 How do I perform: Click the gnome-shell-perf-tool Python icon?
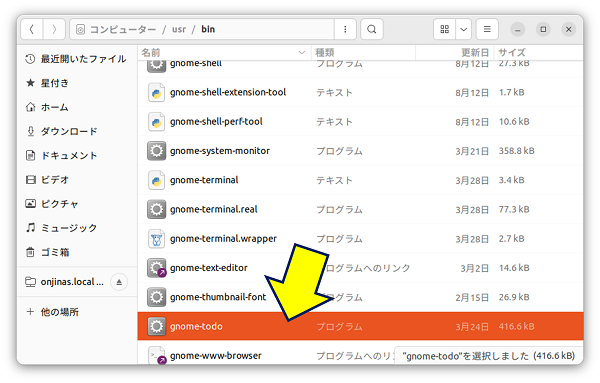(x=156, y=122)
